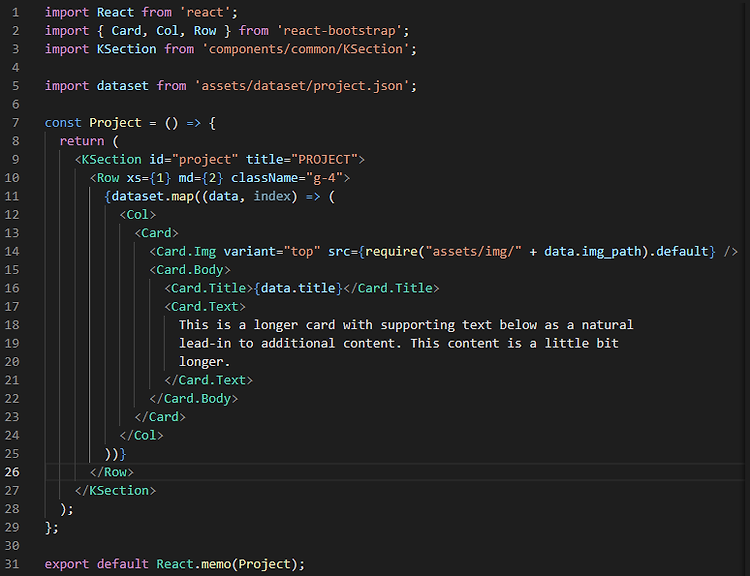The height and width of the screenshot is (576, 750).
Task: Click the closing Card tag on line 23
Action: 160,417
